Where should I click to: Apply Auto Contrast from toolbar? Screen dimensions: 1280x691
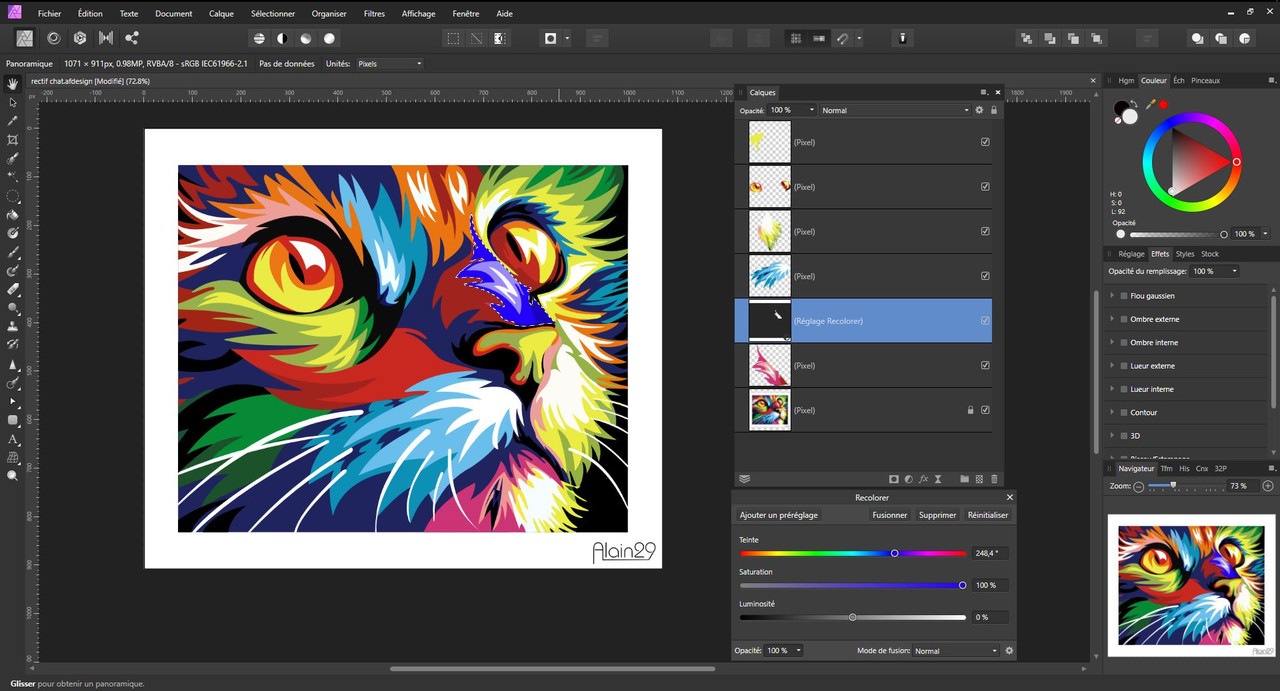(282, 38)
